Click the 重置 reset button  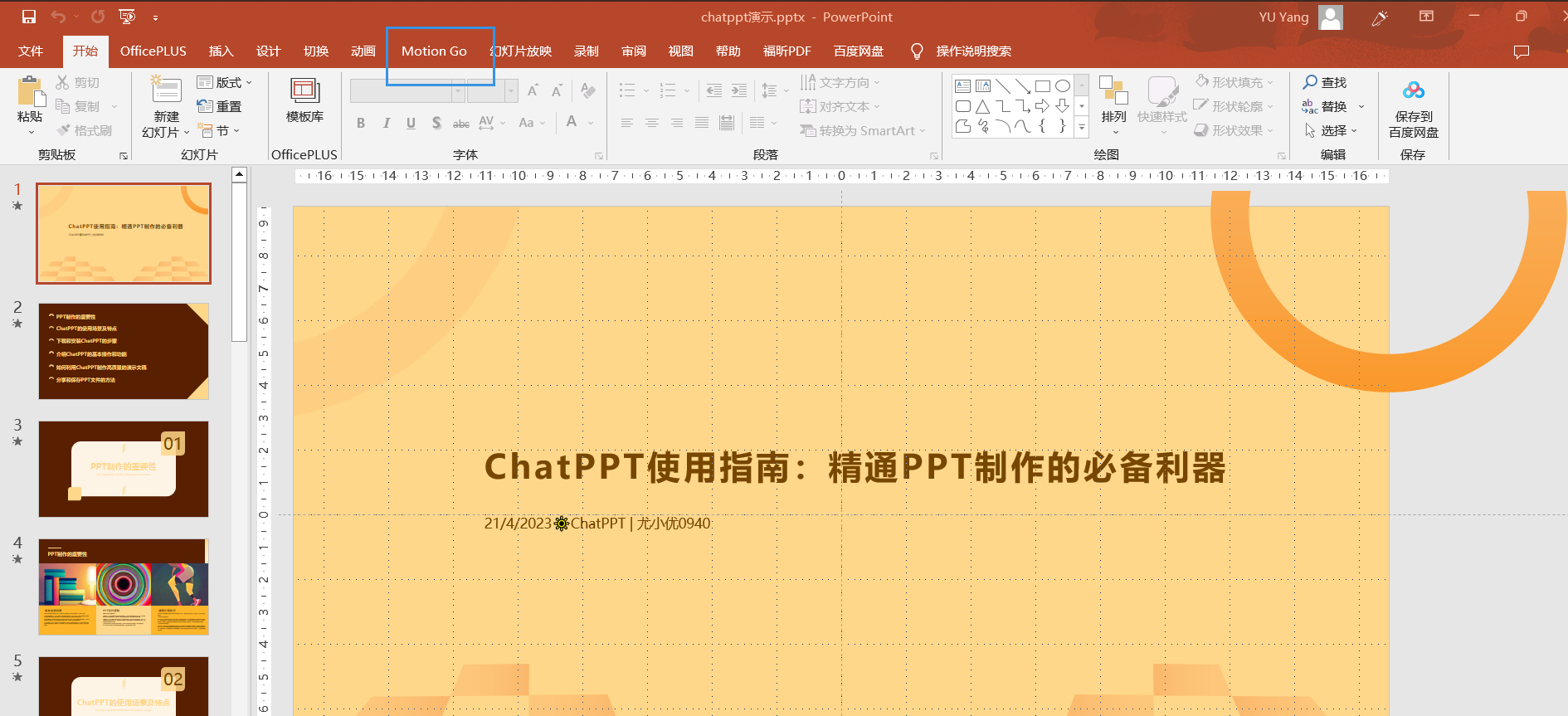point(220,106)
